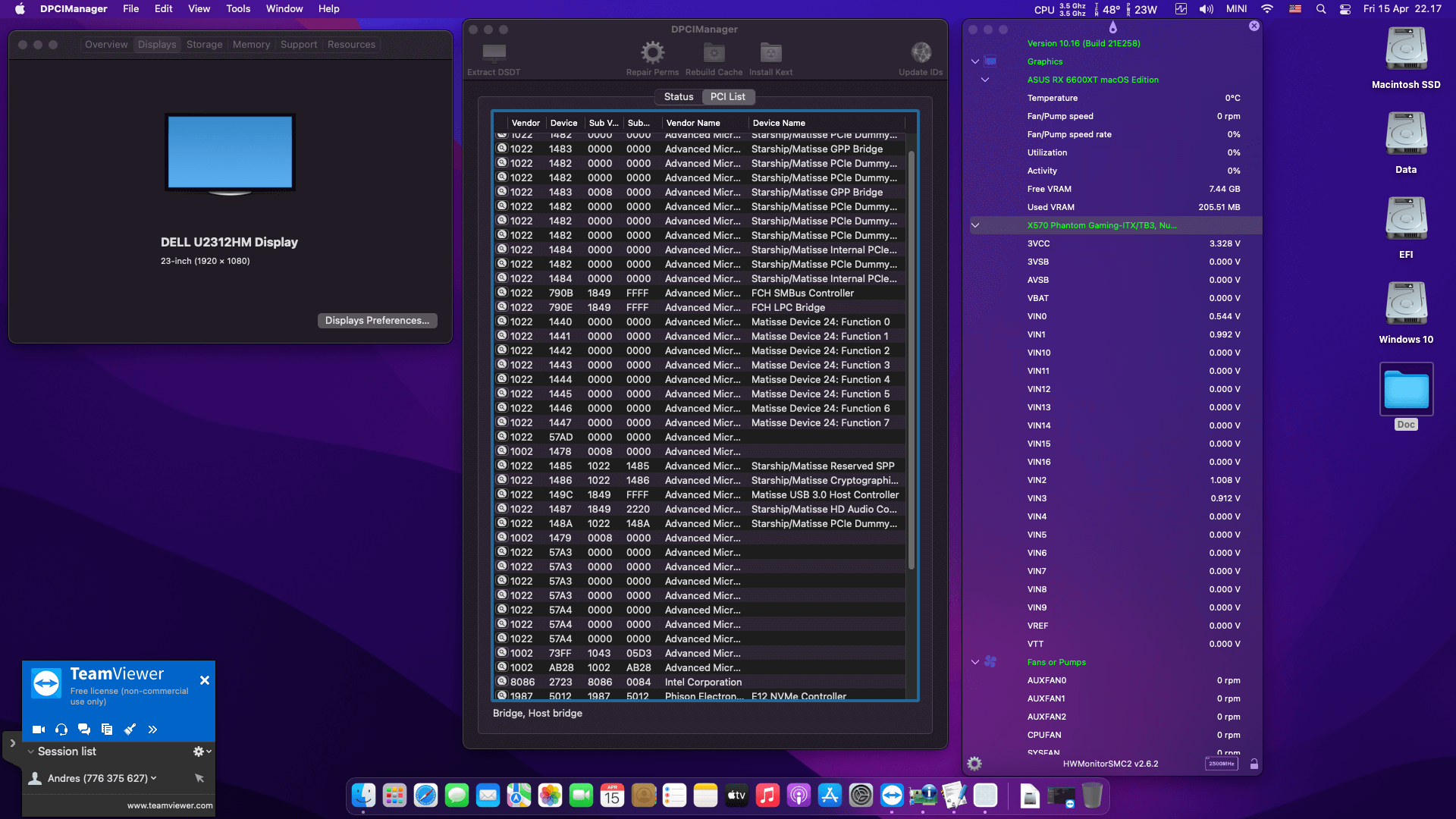Click the Displays Preferences button
Viewport: 1456px width, 819px height.
tap(377, 321)
